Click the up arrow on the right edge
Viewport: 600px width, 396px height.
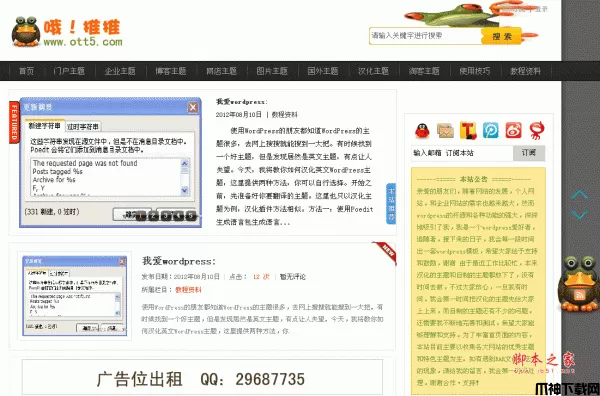click(579, 195)
